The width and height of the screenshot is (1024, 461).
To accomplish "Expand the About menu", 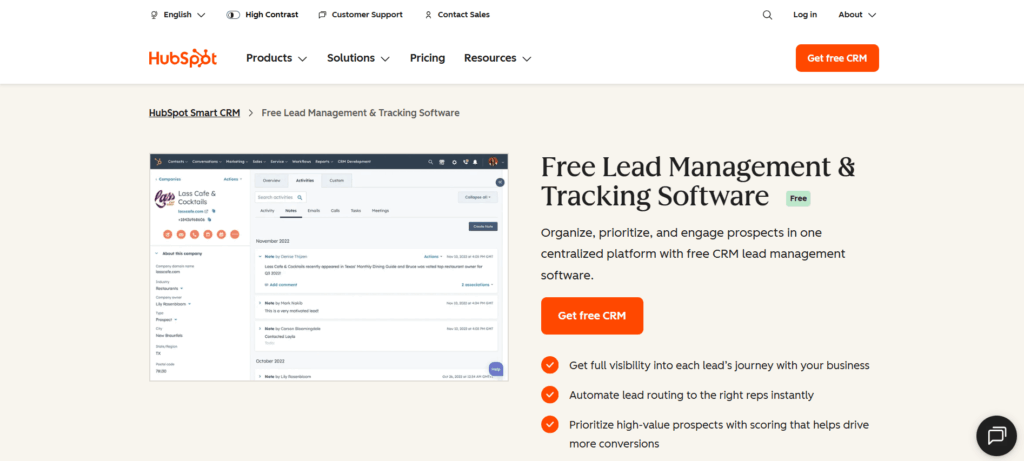I will (x=857, y=14).
